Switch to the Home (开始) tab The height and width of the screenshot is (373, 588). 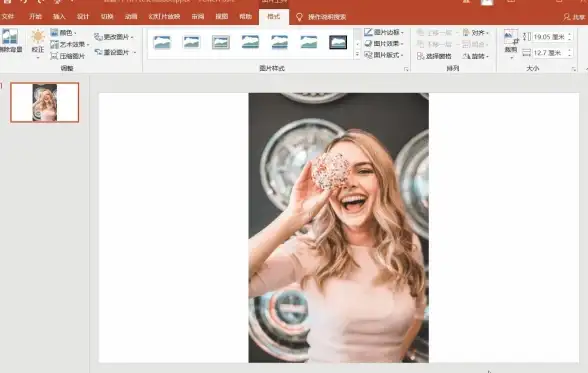pos(35,16)
